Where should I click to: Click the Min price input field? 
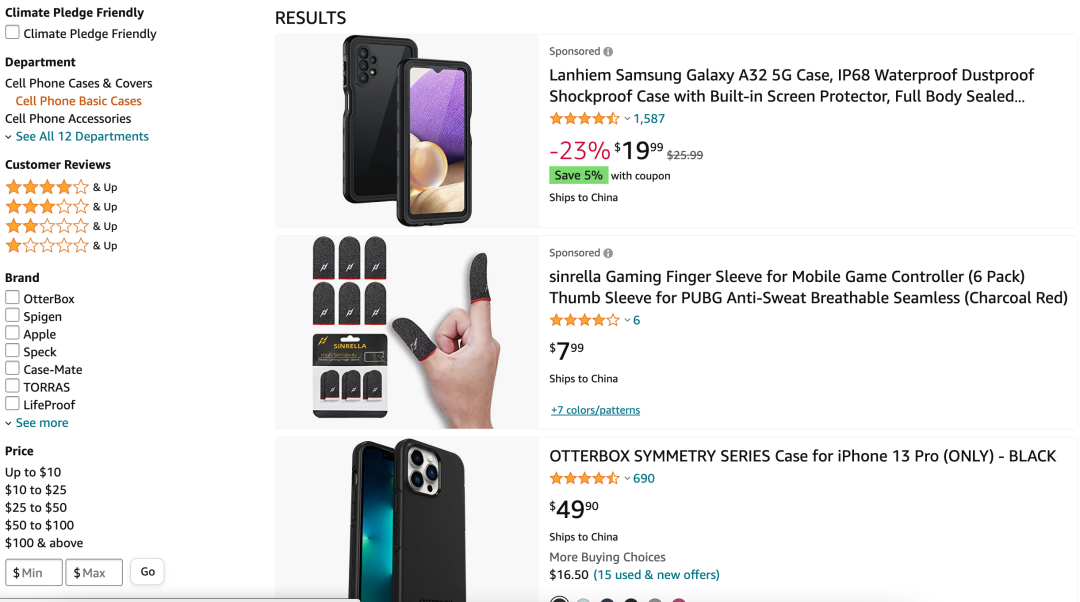(35, 572)
